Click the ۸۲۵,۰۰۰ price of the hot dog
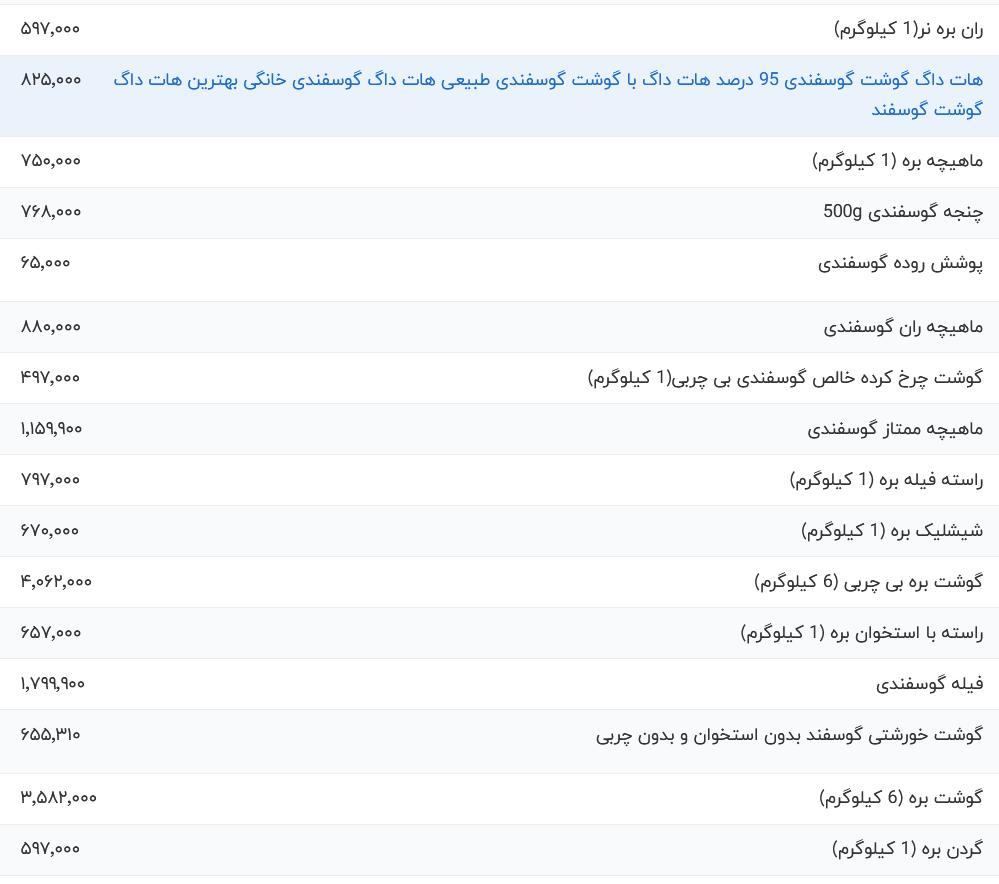Screen dimensions: 999x884 click(51, 80)
